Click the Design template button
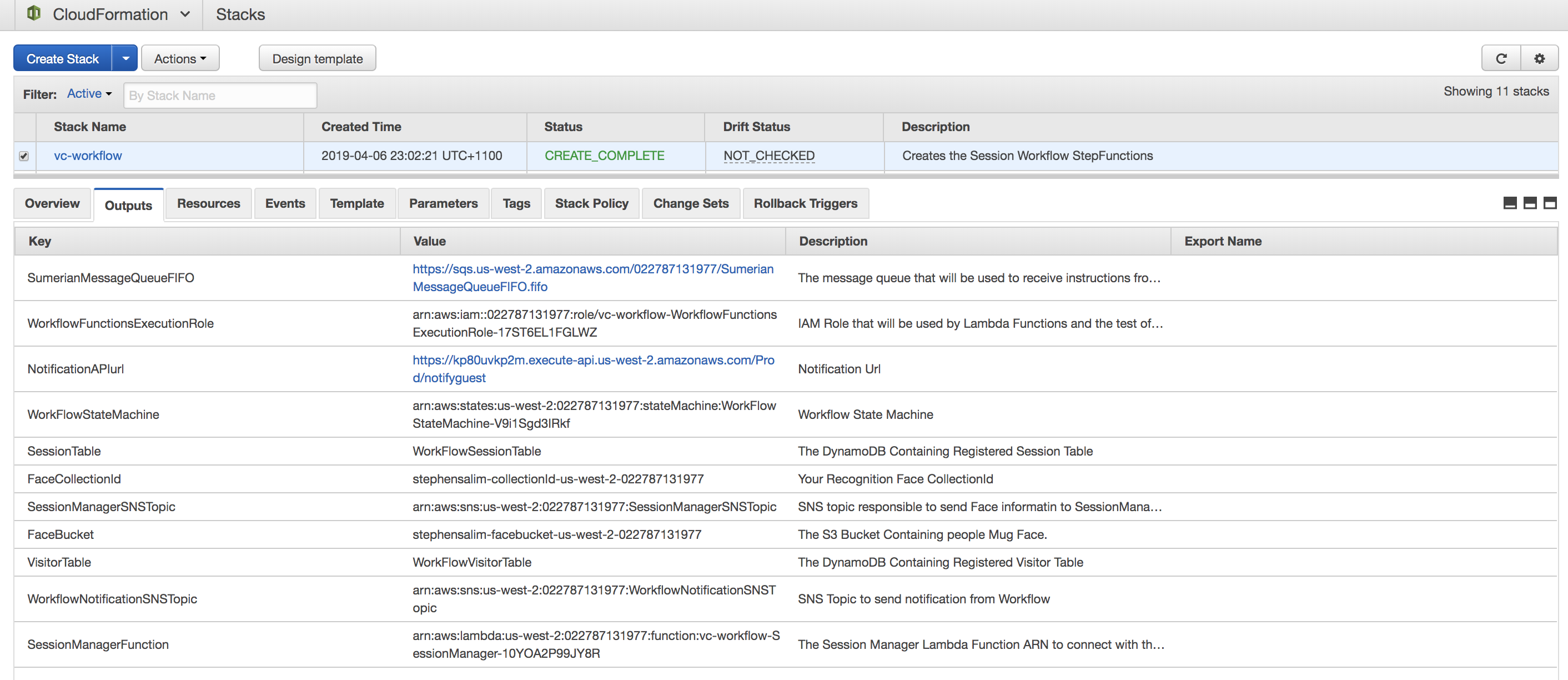The height and width of the screenshot is (680, 1568). [317, 58]
